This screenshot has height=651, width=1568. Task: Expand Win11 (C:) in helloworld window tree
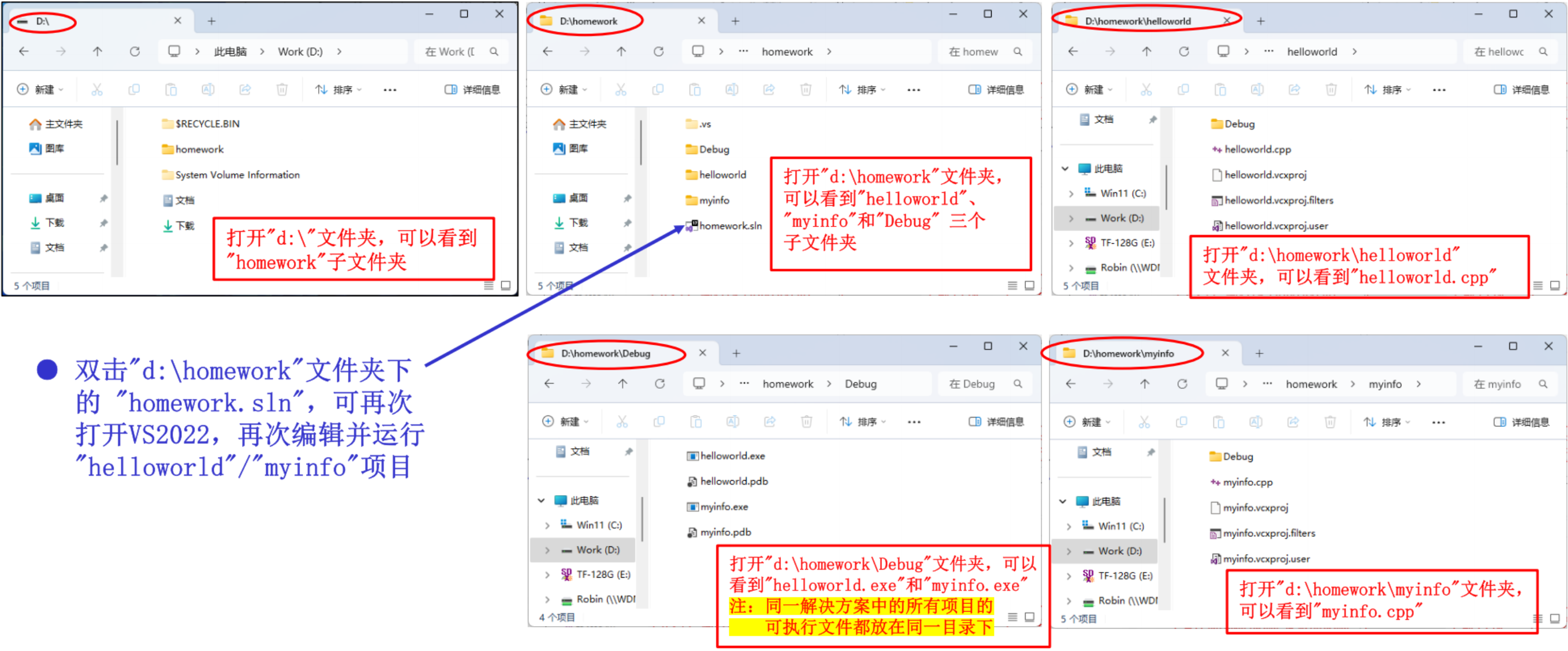pyautogui.click(x=1071, y=194)
